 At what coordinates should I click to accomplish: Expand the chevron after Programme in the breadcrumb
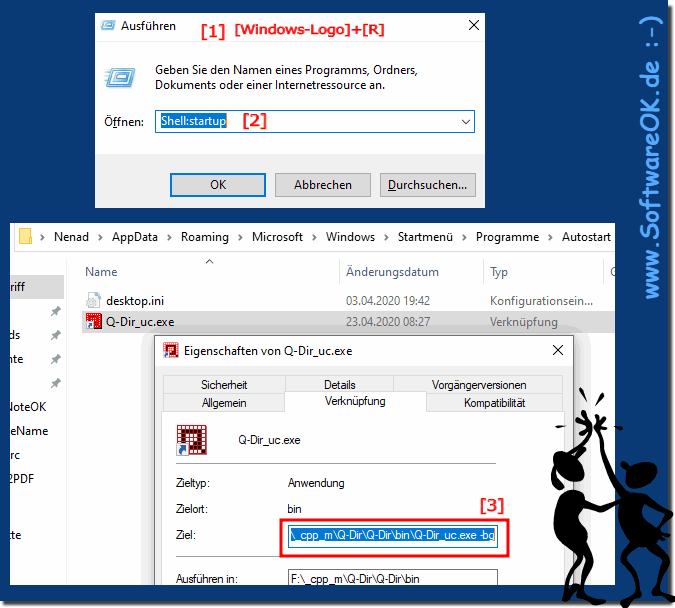tap(550, 237)
